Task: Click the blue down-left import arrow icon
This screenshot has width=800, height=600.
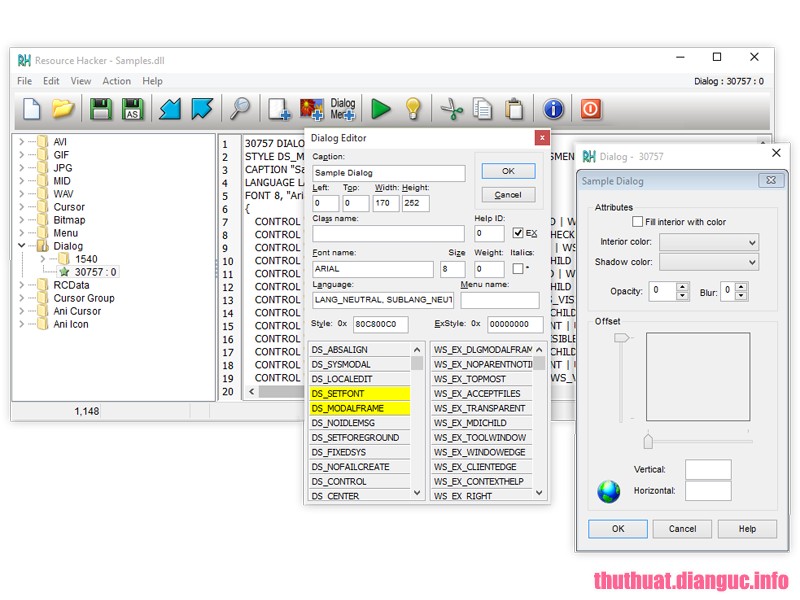Action: coord(170,109)
